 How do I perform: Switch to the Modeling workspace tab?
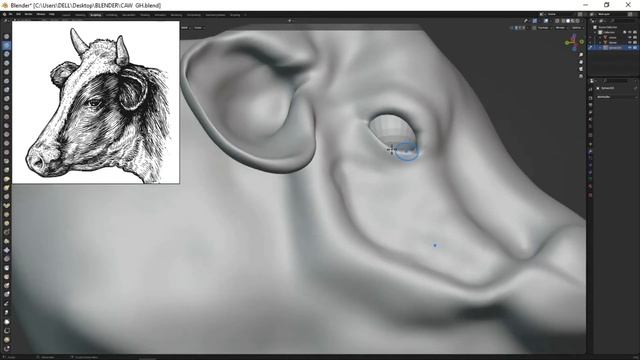(x=80, y=15)
